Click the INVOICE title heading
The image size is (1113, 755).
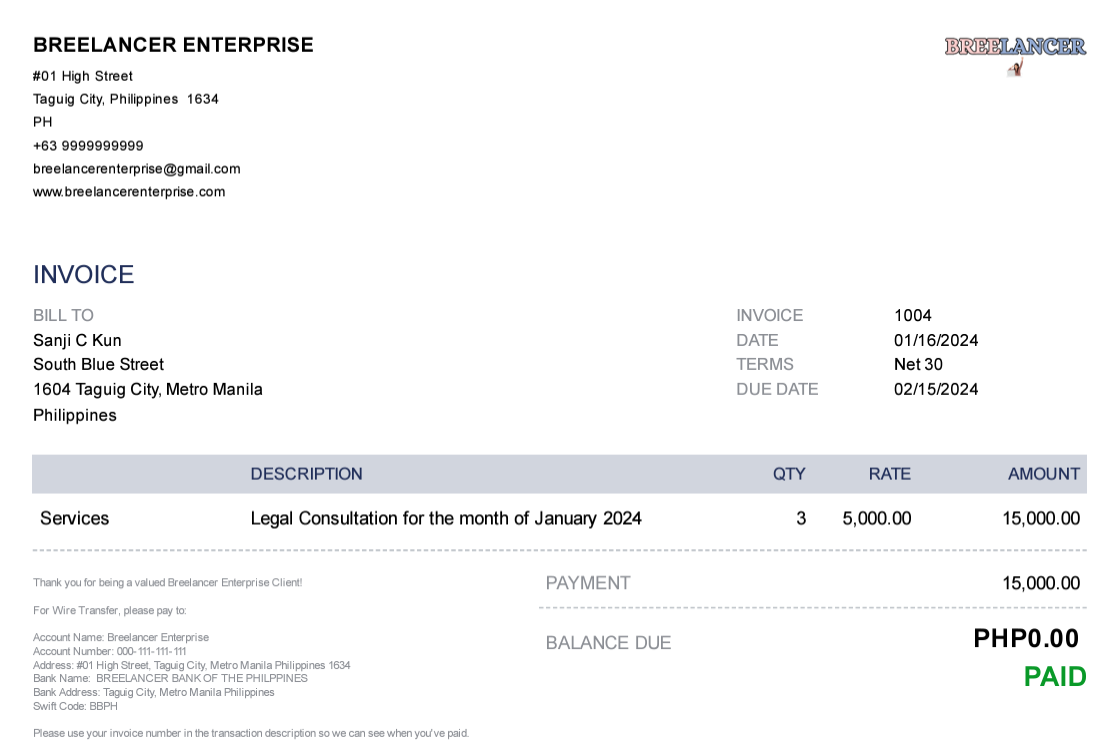pos(83,275)
